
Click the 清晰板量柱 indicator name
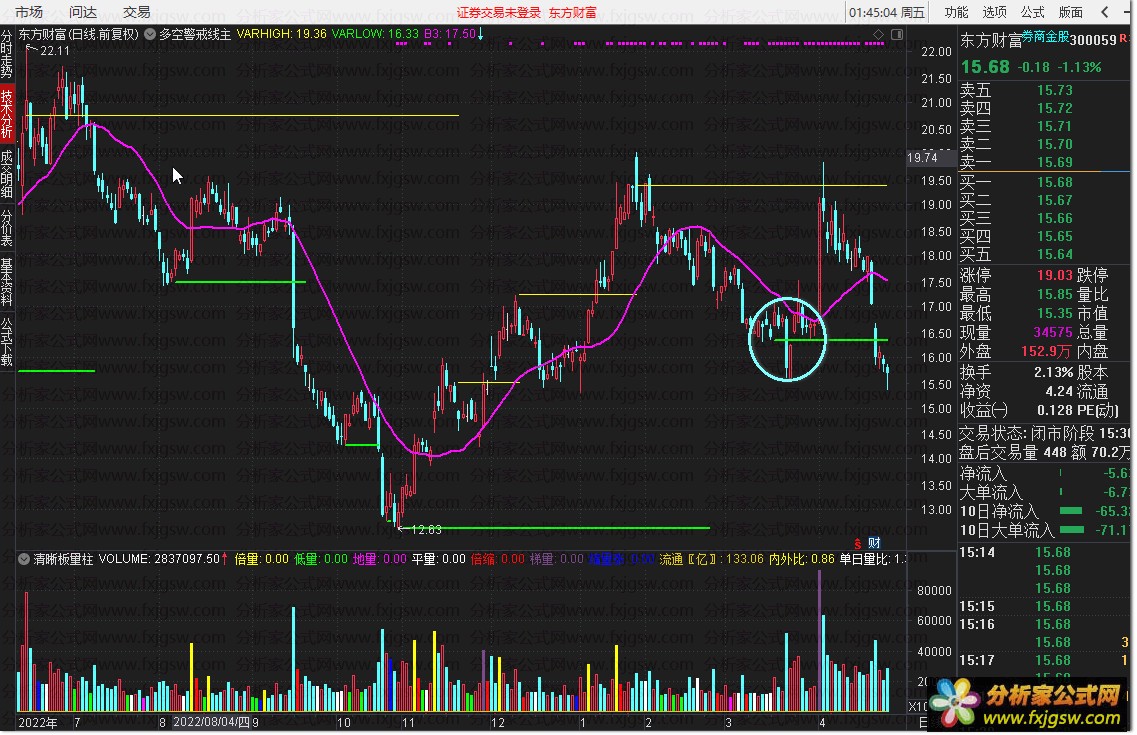click(63, 559)
